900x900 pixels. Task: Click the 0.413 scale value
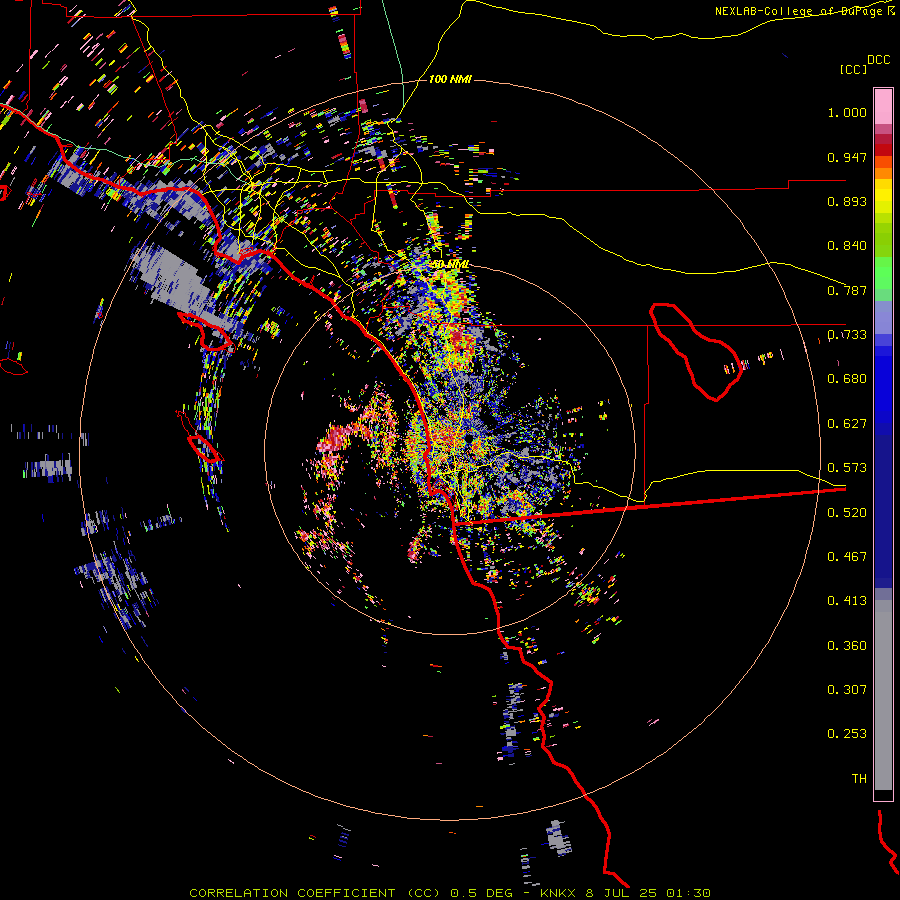click(x=847, y=601)
